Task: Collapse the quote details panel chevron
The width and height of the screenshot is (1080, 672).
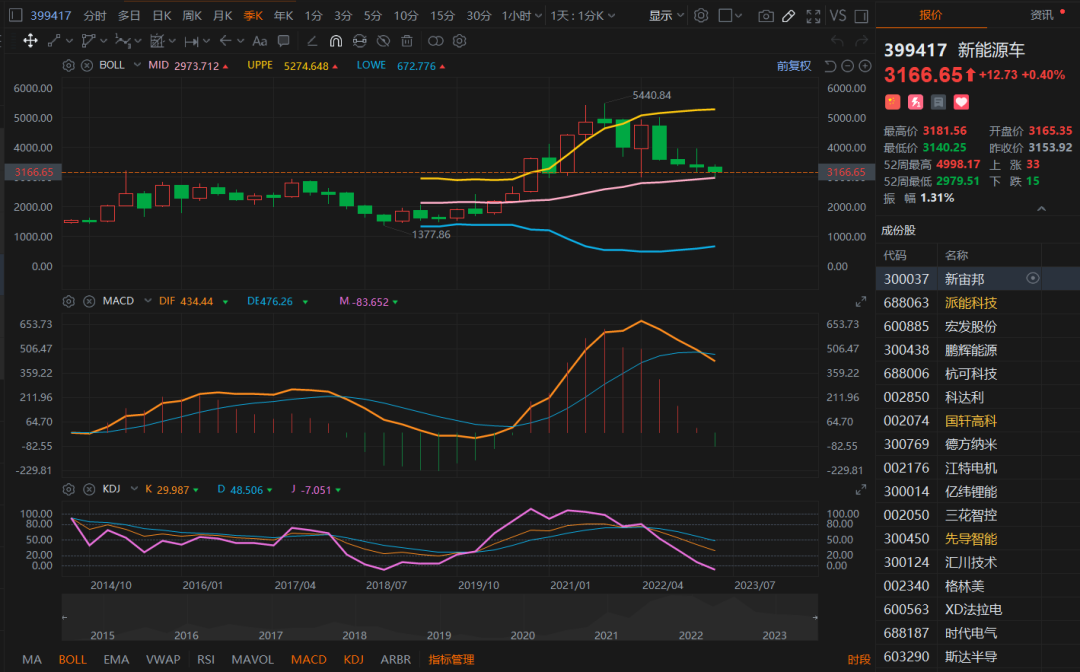Action: click(1041, 209)
